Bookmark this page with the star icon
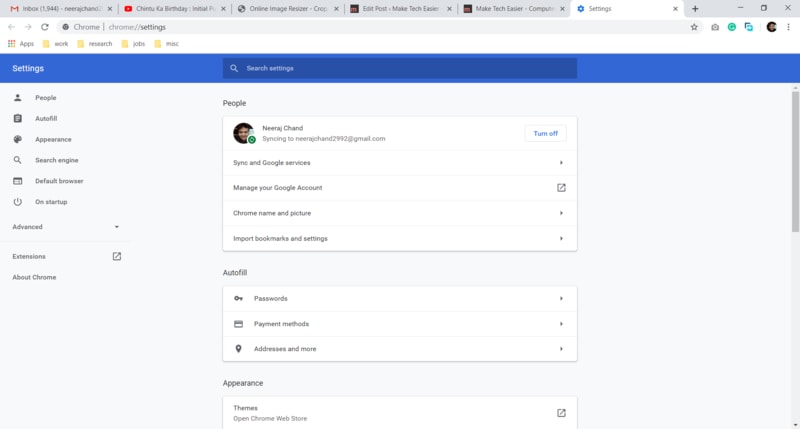 (694, 27)
